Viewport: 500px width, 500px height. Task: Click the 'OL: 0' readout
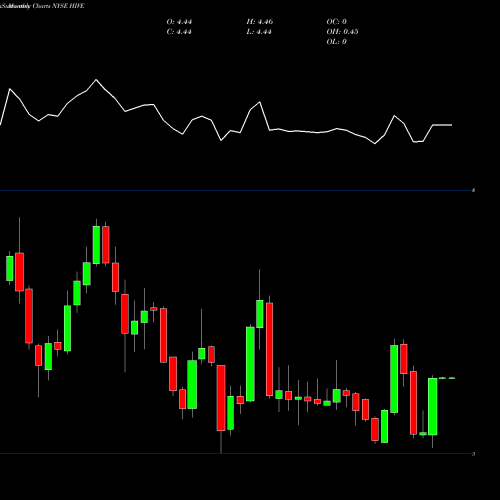[336, 42]
